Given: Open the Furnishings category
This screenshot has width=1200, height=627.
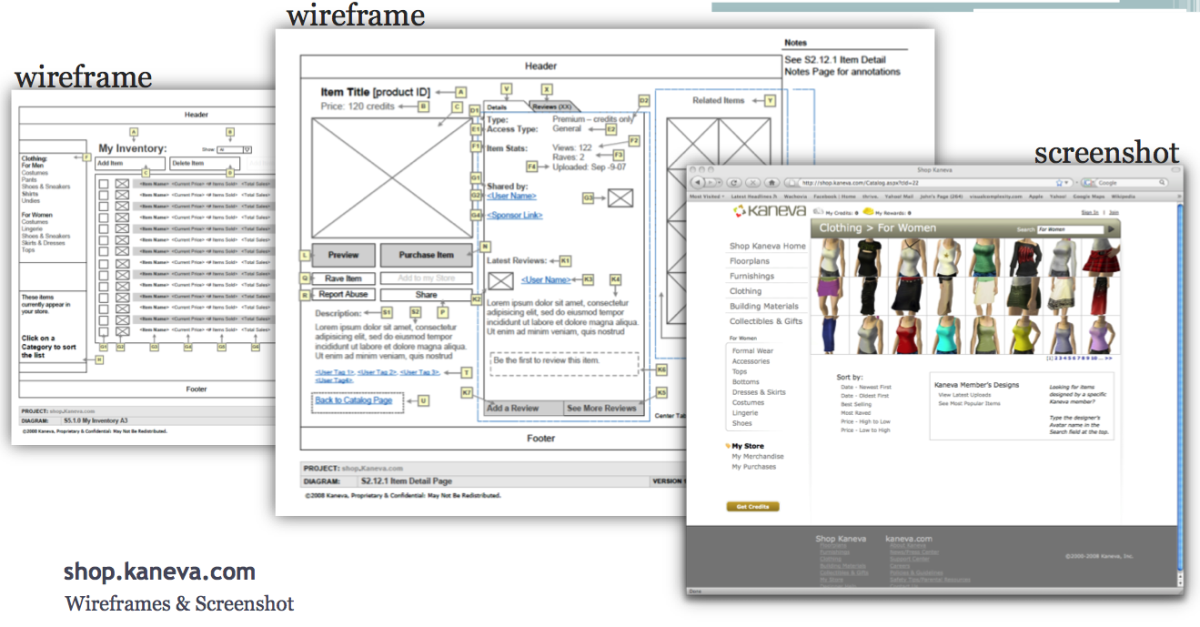Looking at the screenshot, I should tap(752, 276).
